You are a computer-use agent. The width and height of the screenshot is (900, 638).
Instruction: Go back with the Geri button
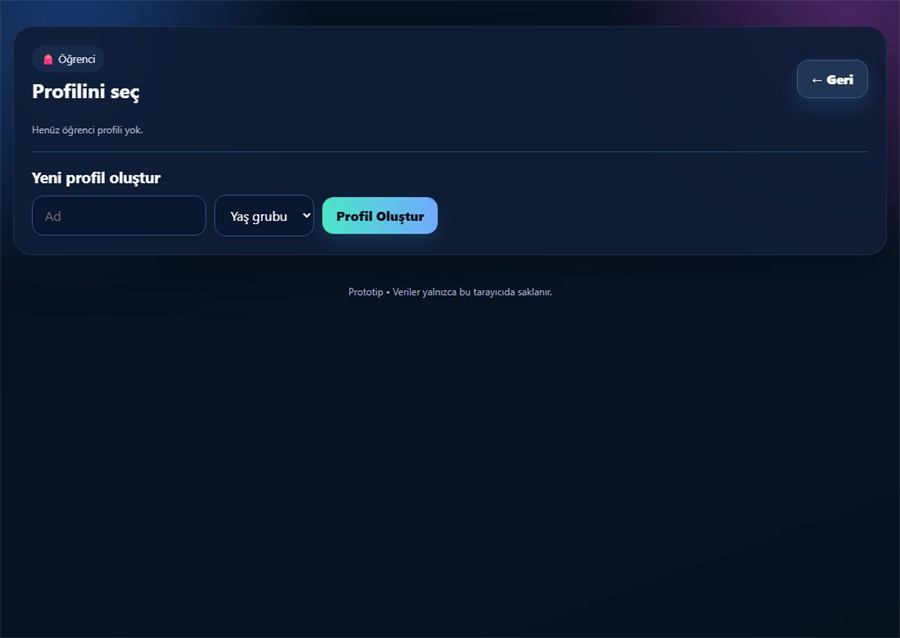click(832, 79)
